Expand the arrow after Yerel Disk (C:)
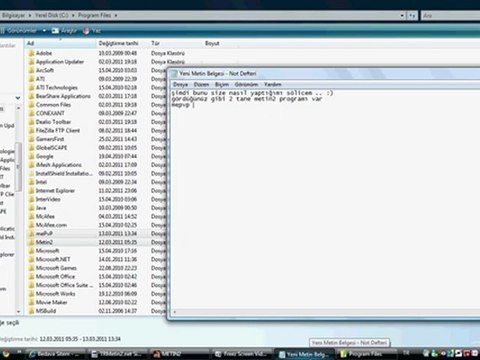 point(73,15)
